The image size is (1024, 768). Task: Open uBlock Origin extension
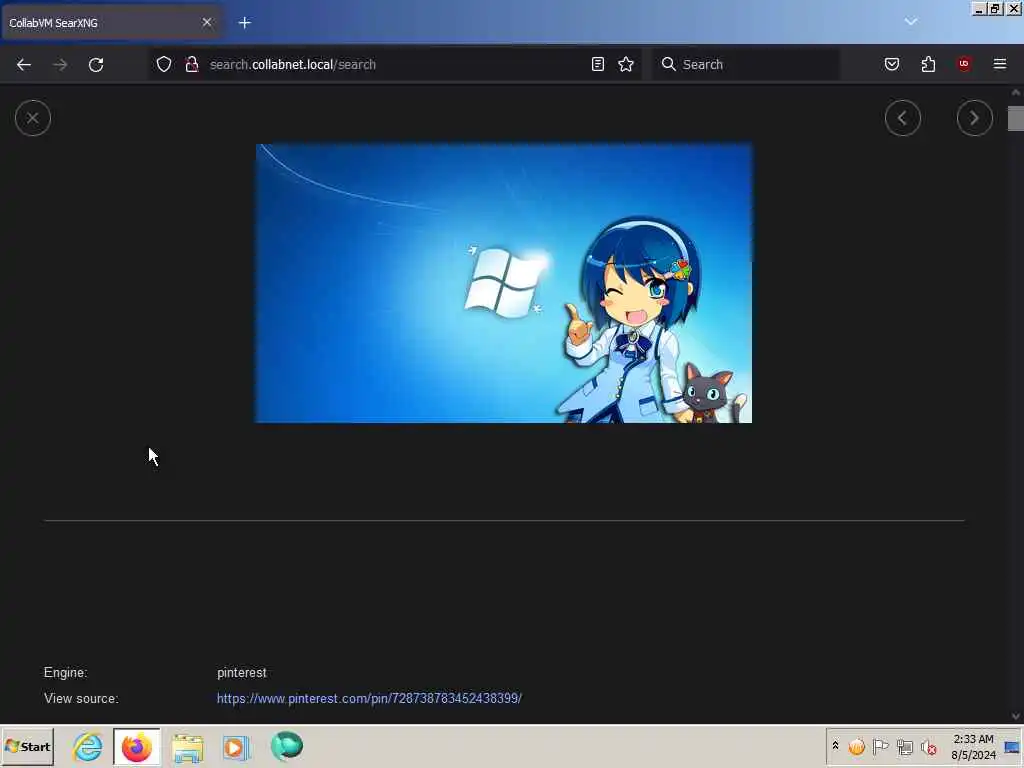[964, 64]
